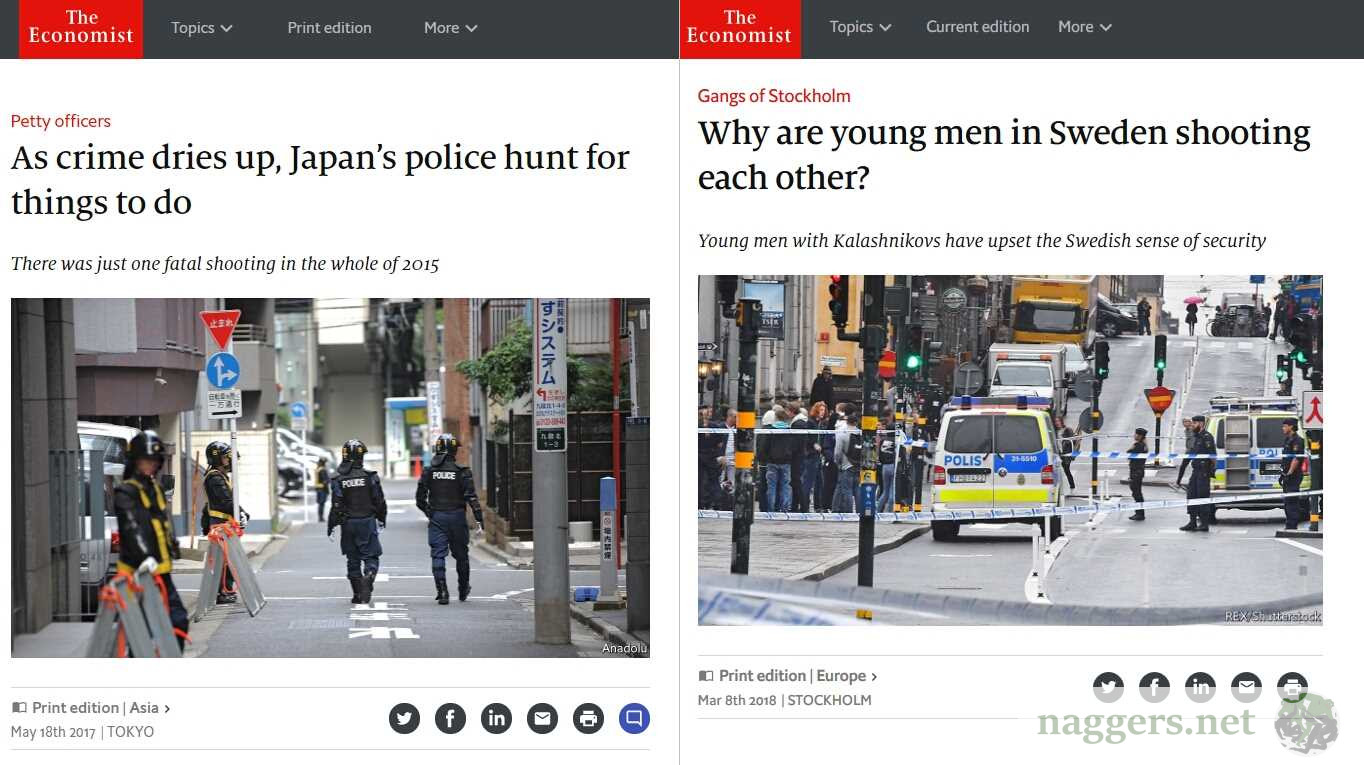1364x765 pixels.
Task: Share Japan article on Twitter
Action: pyautogui.click(x=404, y=718)
